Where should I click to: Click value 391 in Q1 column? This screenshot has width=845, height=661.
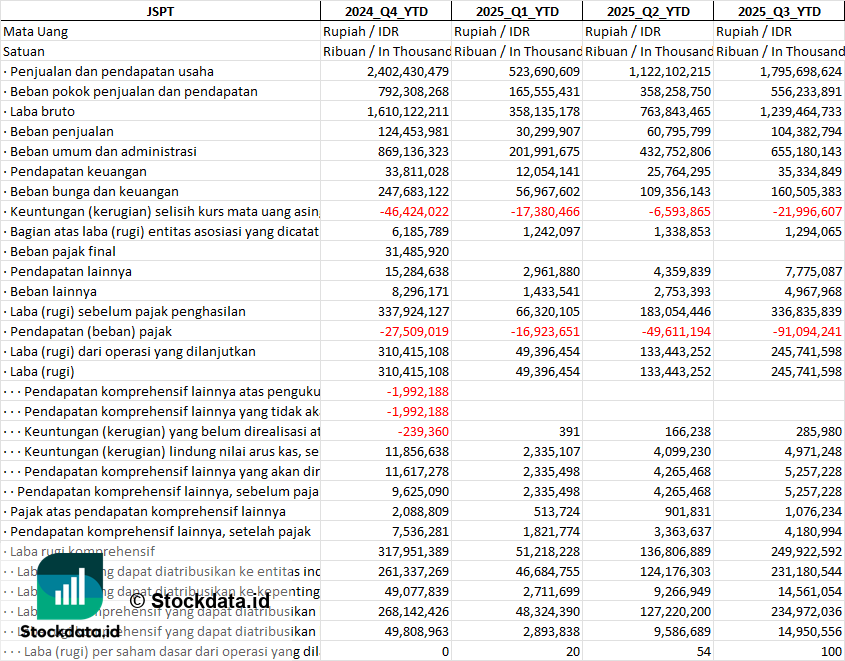[x=569, y=432]
